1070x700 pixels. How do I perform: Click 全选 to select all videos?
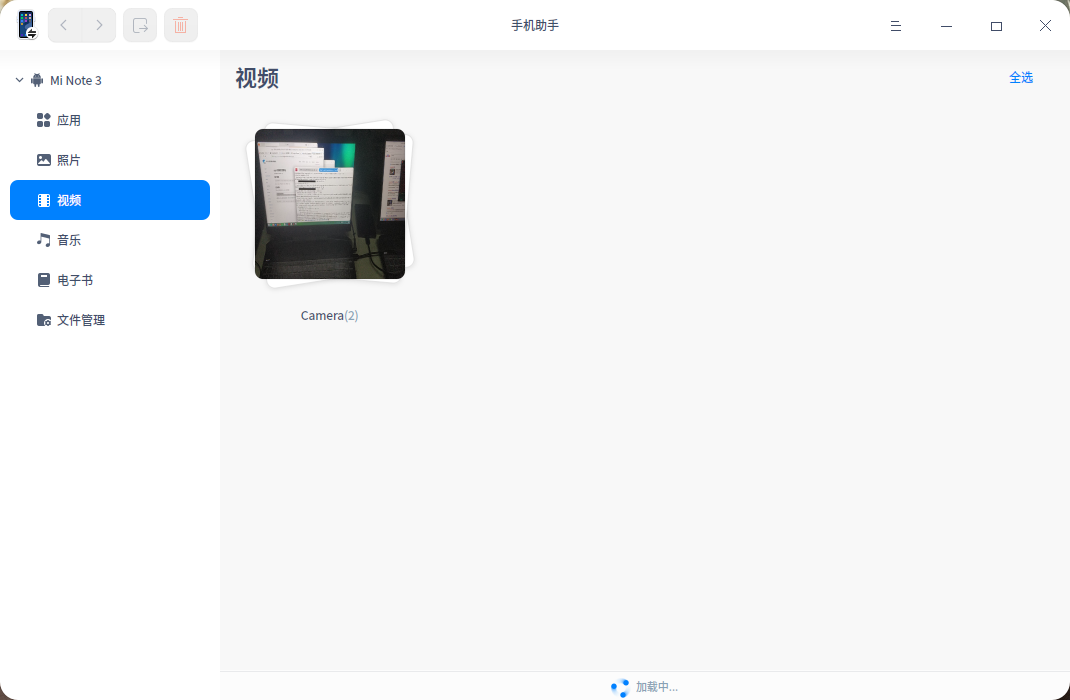(x=1021, y=78)
